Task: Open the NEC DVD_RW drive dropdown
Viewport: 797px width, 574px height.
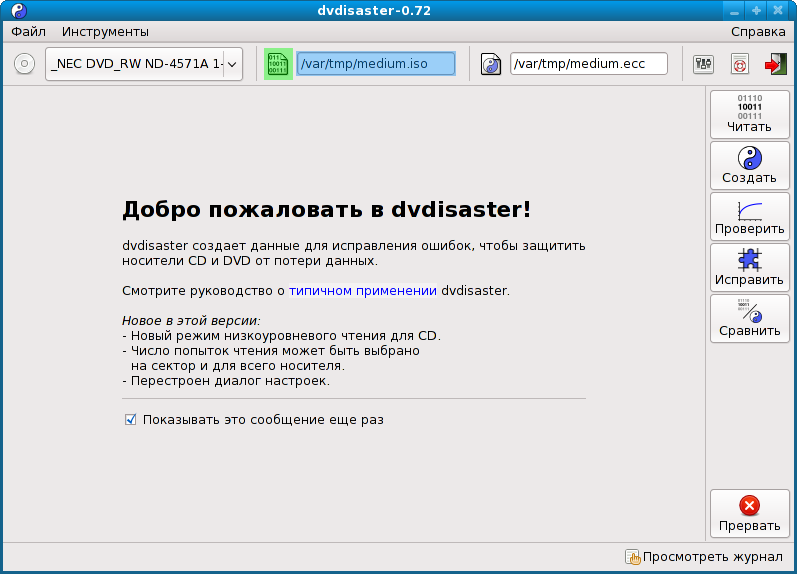Action: [x=144, y=64]
